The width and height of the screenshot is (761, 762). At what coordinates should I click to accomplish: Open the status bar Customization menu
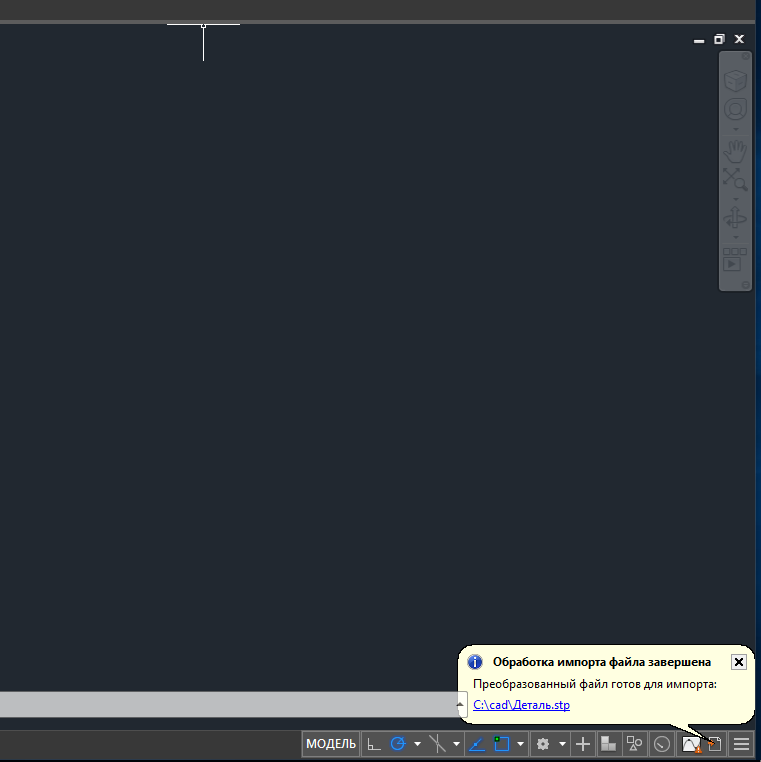[742, 744]
